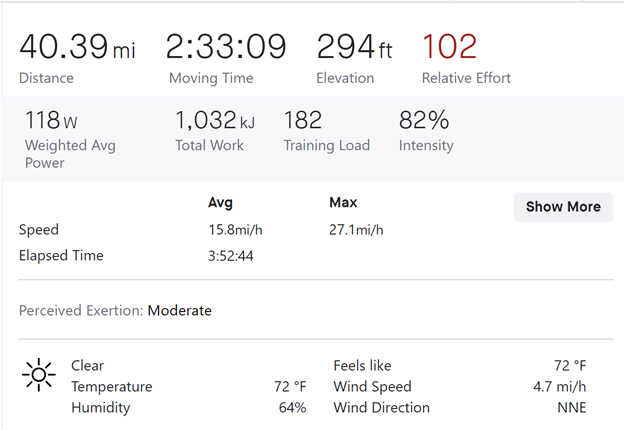Viewport: 624px width, 430px height.
Task: Click the Moderate perceived exertion value
Action: click(x=180, y=310)
